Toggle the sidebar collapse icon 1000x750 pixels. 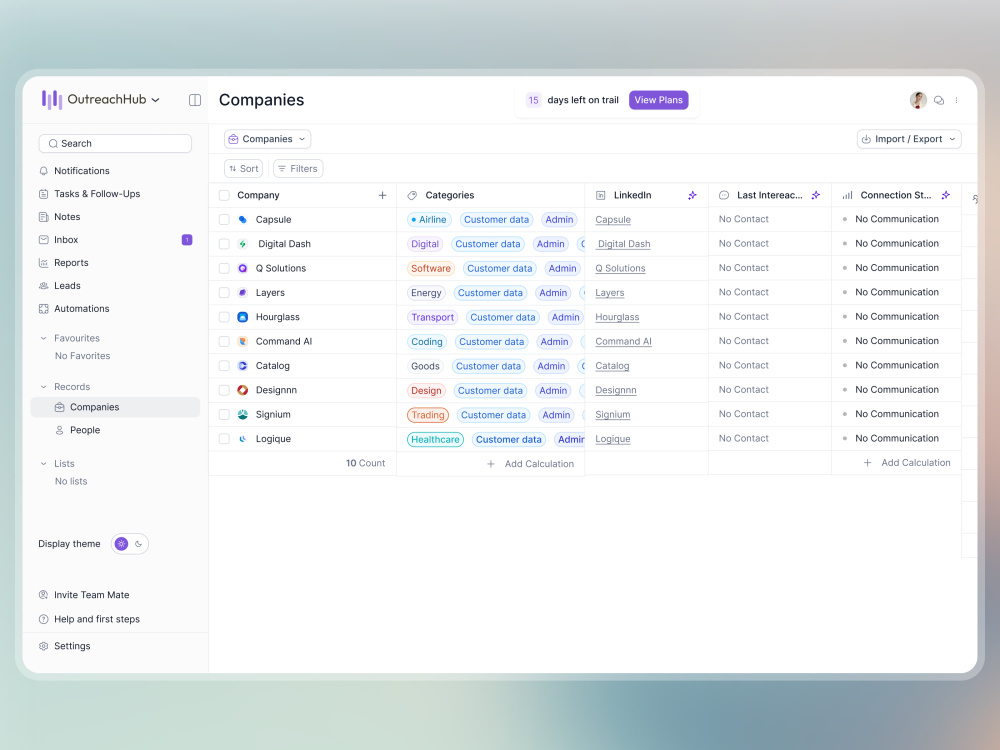pyautogui.click(x=195, y=100)
